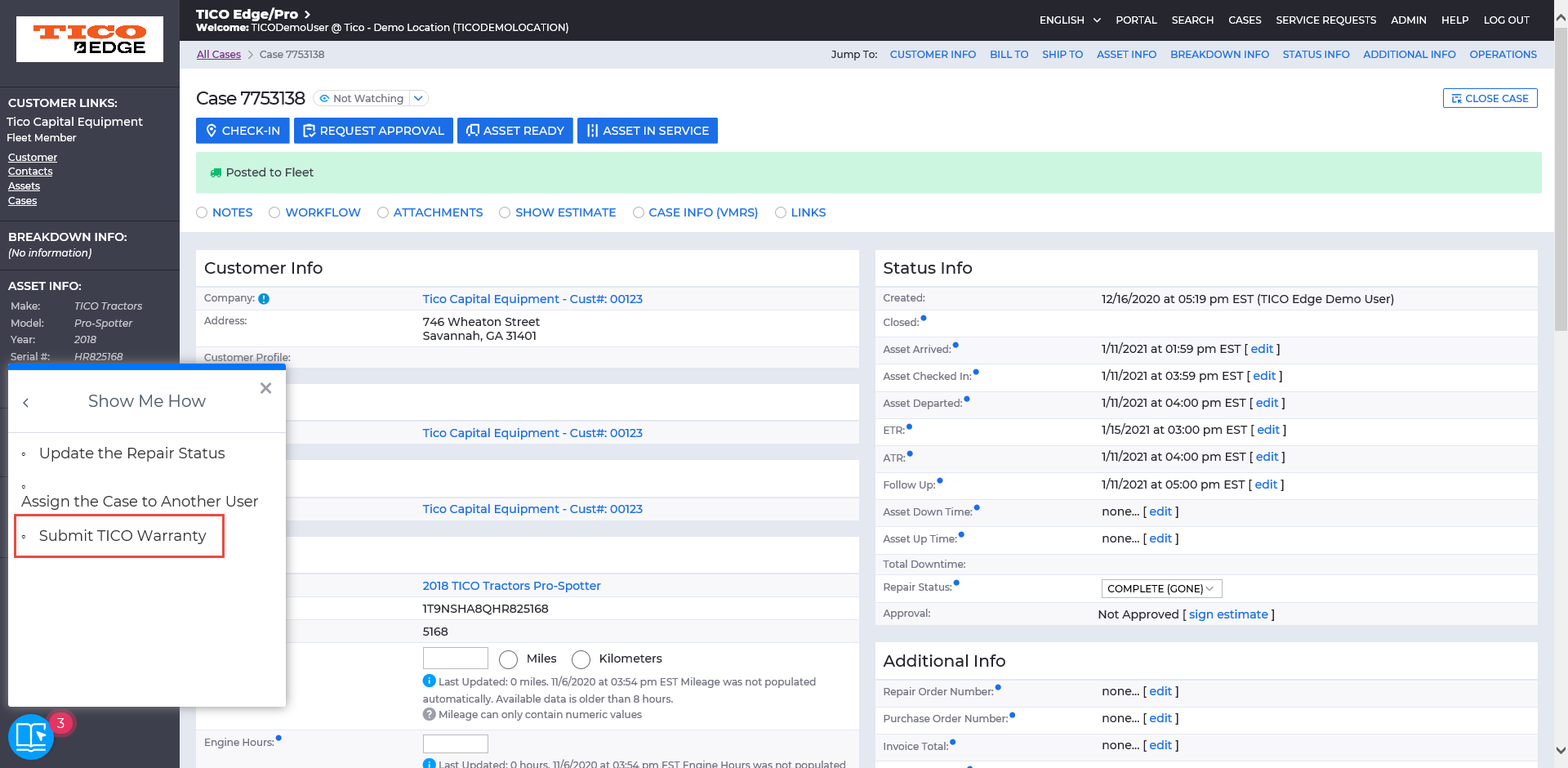The image size is (1568, 768).
Task: Jump to Additional Info section
Action: pos(1409,54)
